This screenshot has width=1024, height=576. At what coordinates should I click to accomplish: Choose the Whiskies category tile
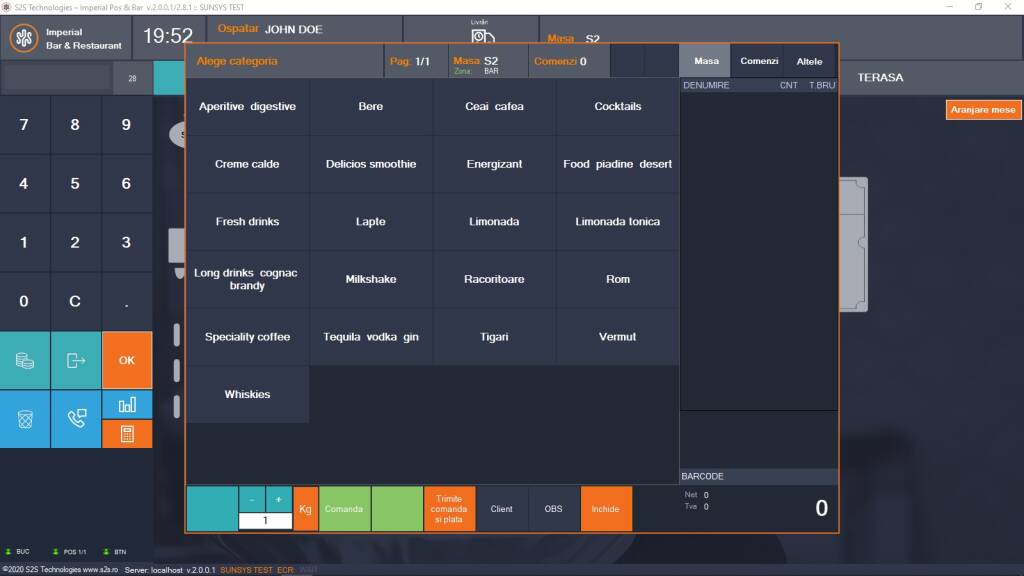(x=247, y=395)
